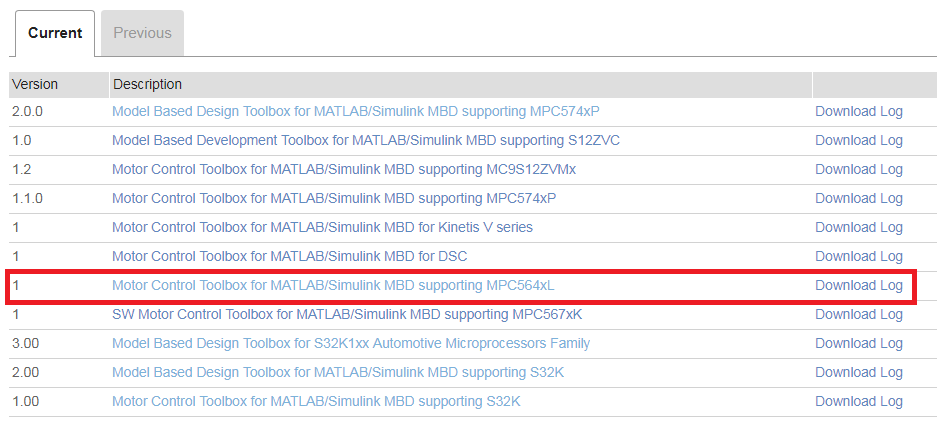Viewport: 943px width, 447px height.
Task: Open Motor Control Toolbox MPC564xL link
Action: coord(332,285)
